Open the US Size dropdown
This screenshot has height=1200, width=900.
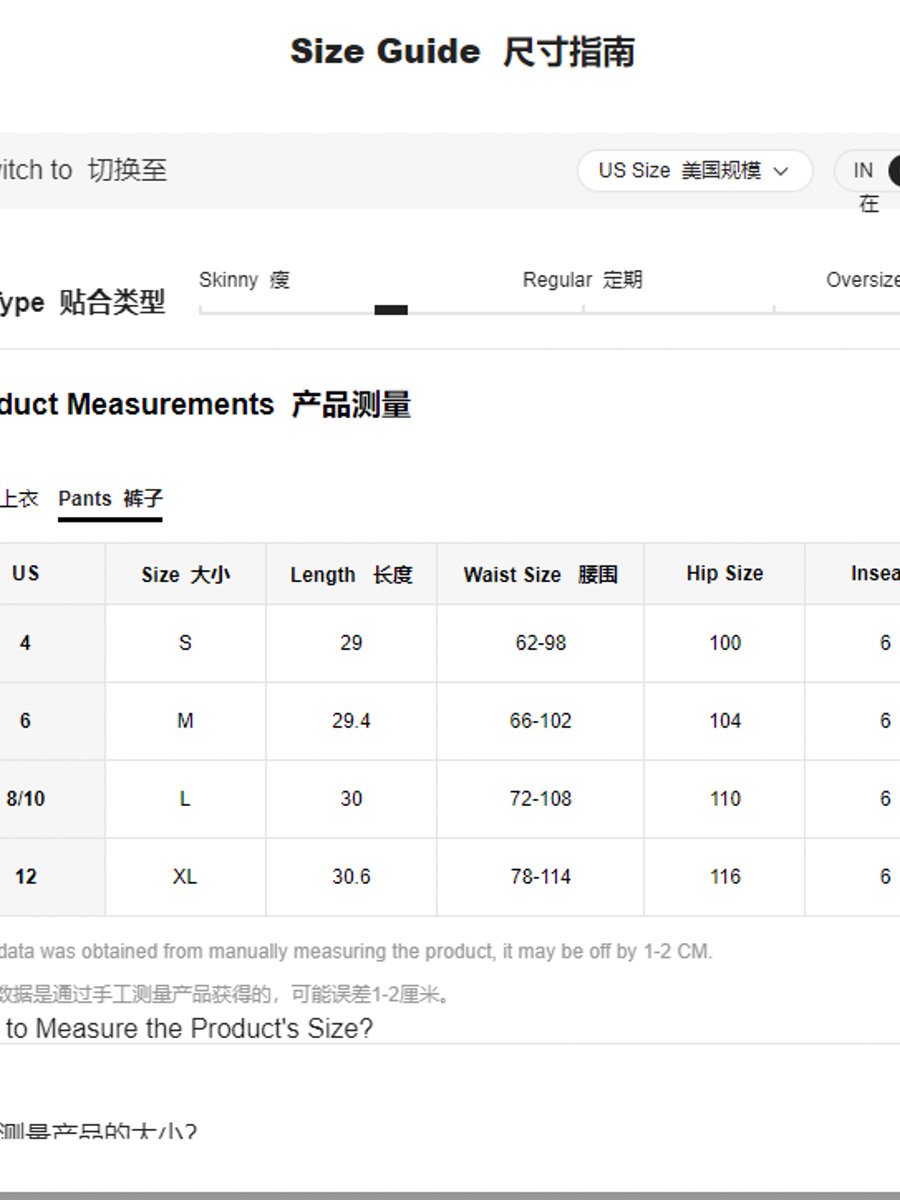click(693, 171)
